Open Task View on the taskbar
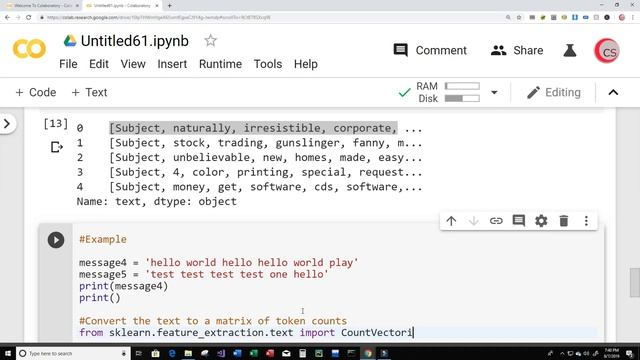Screen dimensions: 640x360 click(139, 353)
